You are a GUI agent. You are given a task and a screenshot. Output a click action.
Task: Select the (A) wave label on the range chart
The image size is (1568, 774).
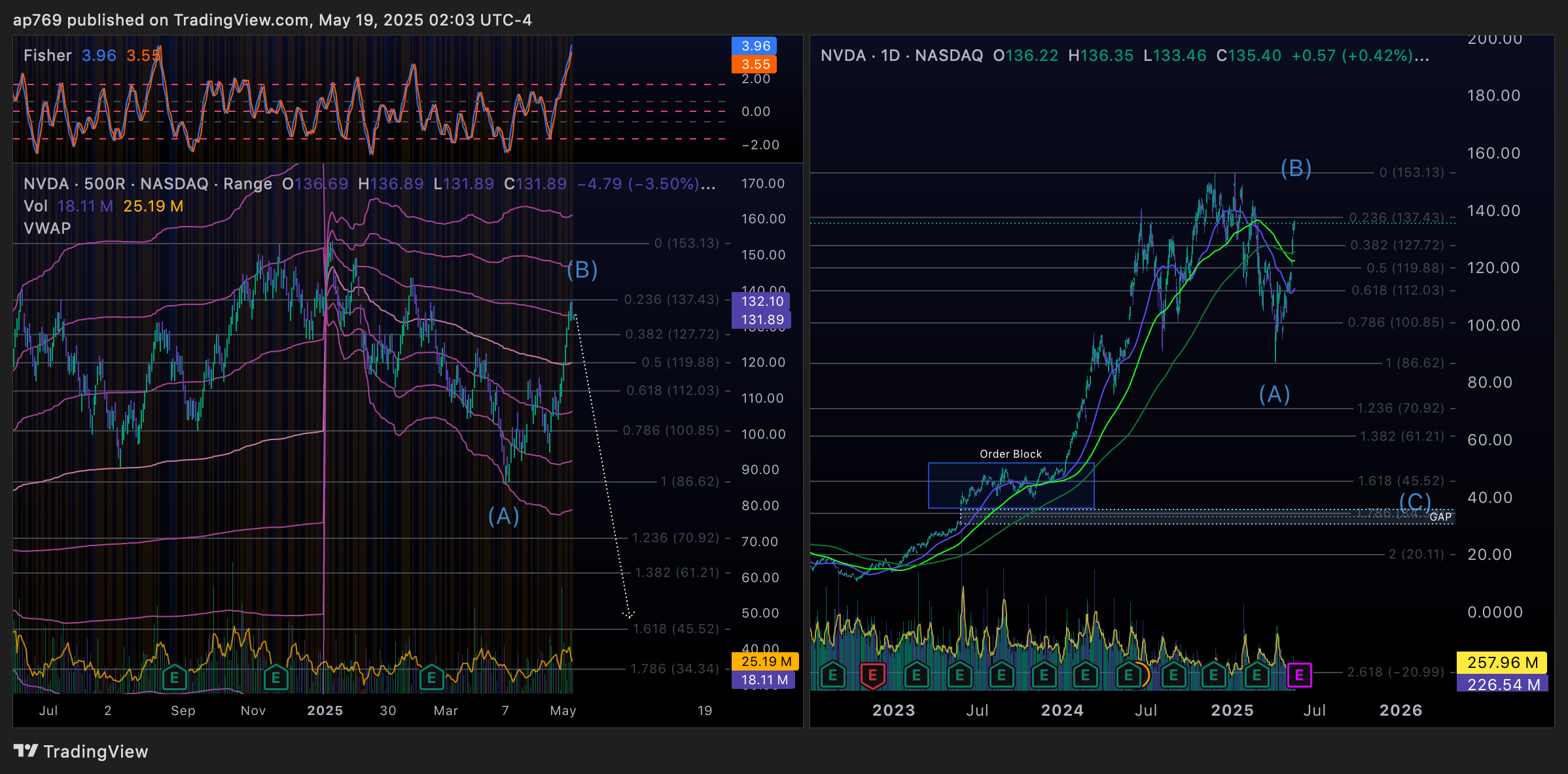pos(503,516)
